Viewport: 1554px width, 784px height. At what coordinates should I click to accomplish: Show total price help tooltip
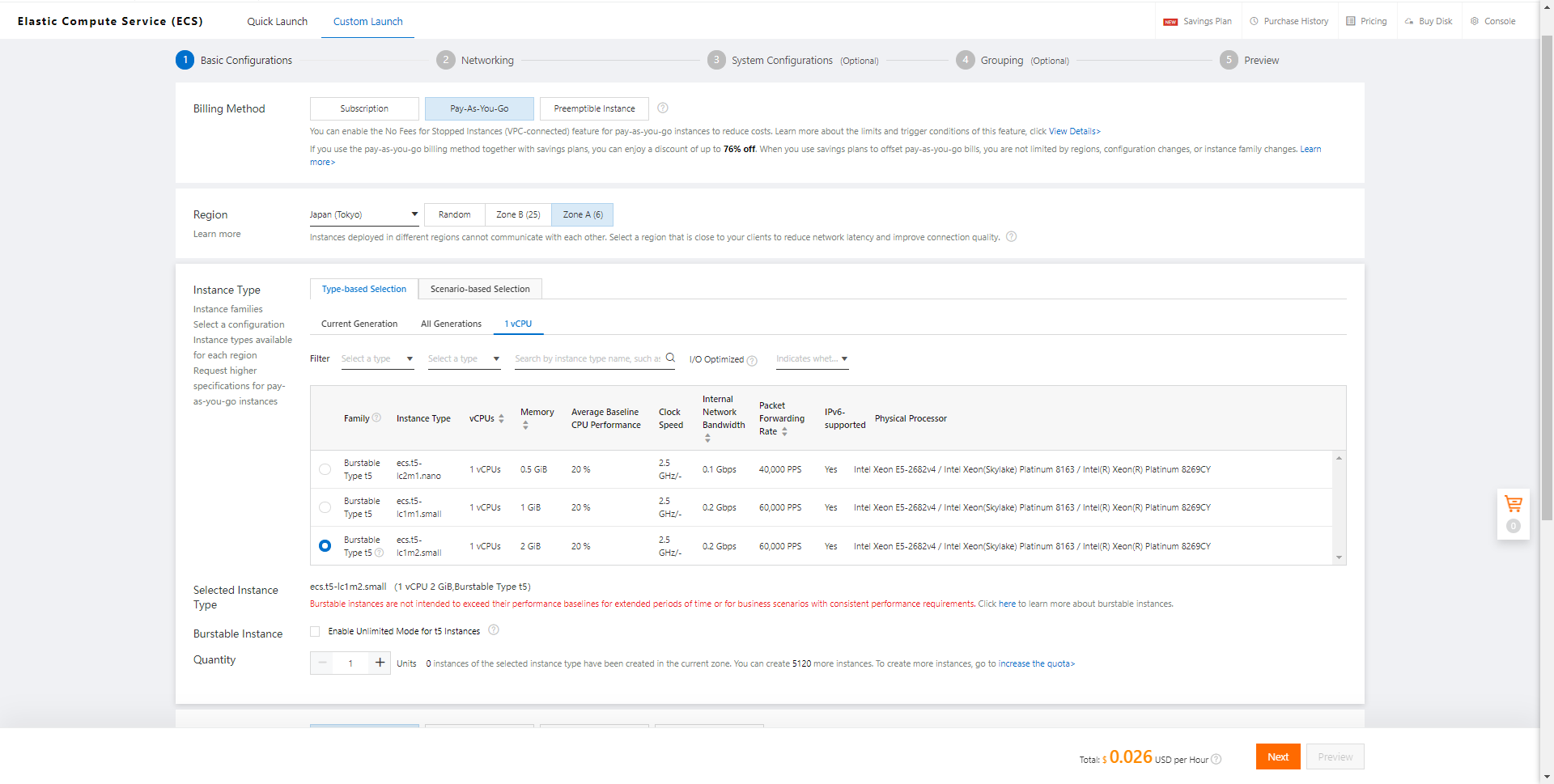[1216, 759]
